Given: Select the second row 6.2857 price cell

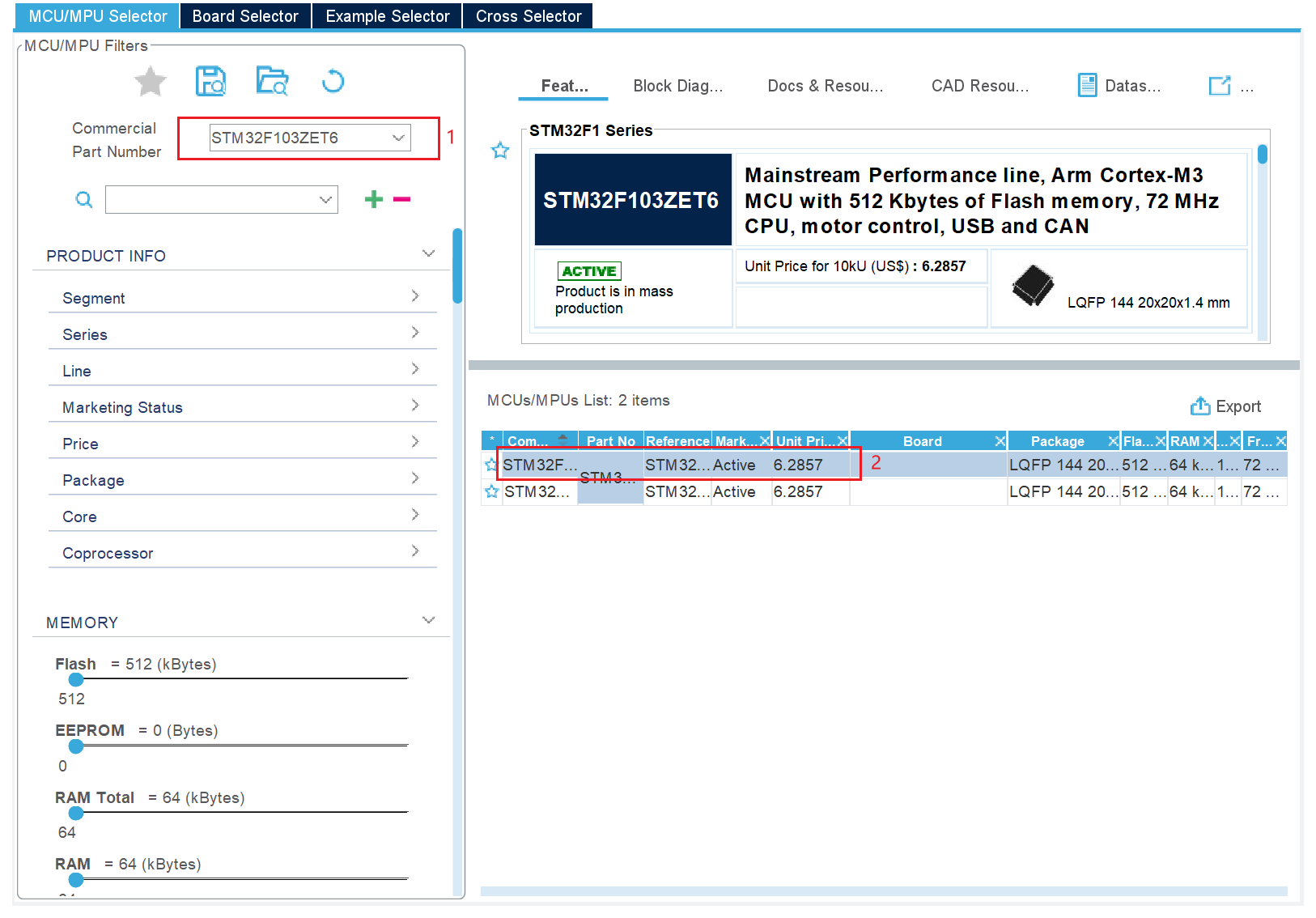Looking at the screenshot, I should 810,491.
